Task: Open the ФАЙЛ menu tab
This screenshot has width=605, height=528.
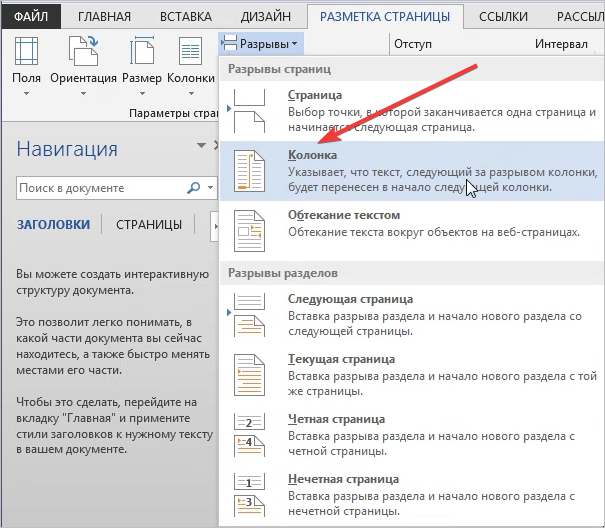Action: (x=32, y=15)
